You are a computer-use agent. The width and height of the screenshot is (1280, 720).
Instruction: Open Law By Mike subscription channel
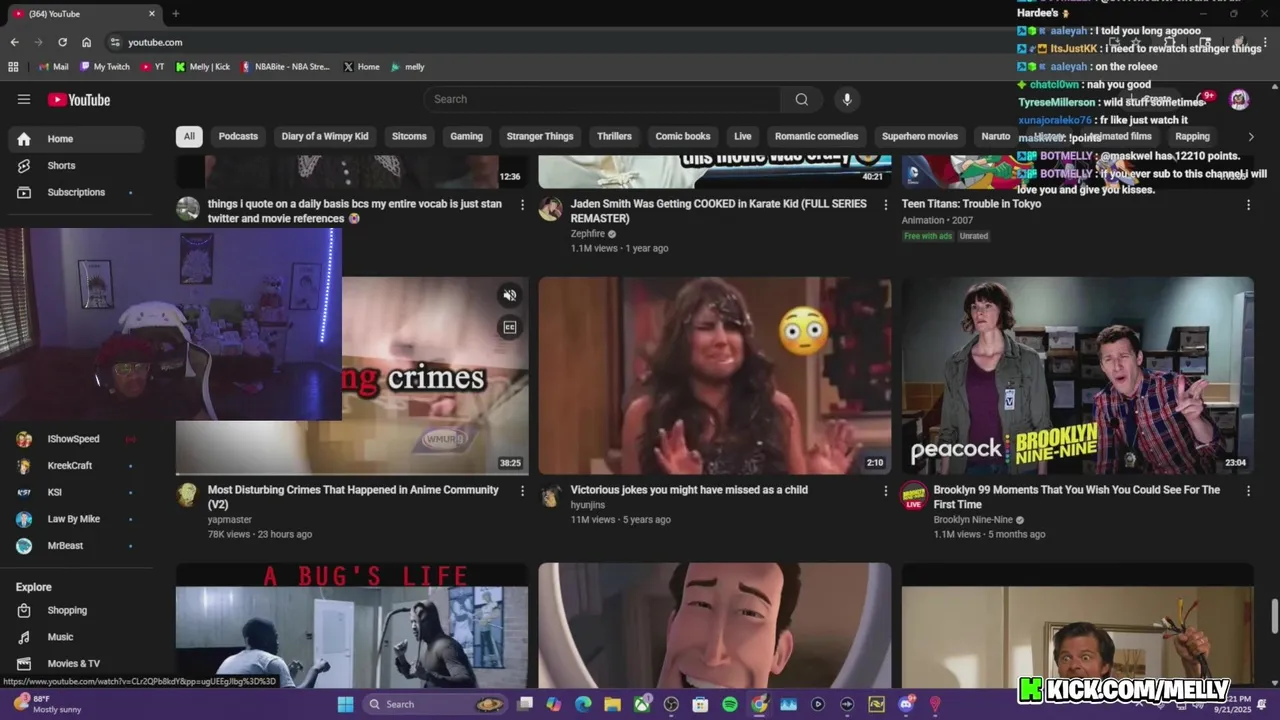pos(75,519)
